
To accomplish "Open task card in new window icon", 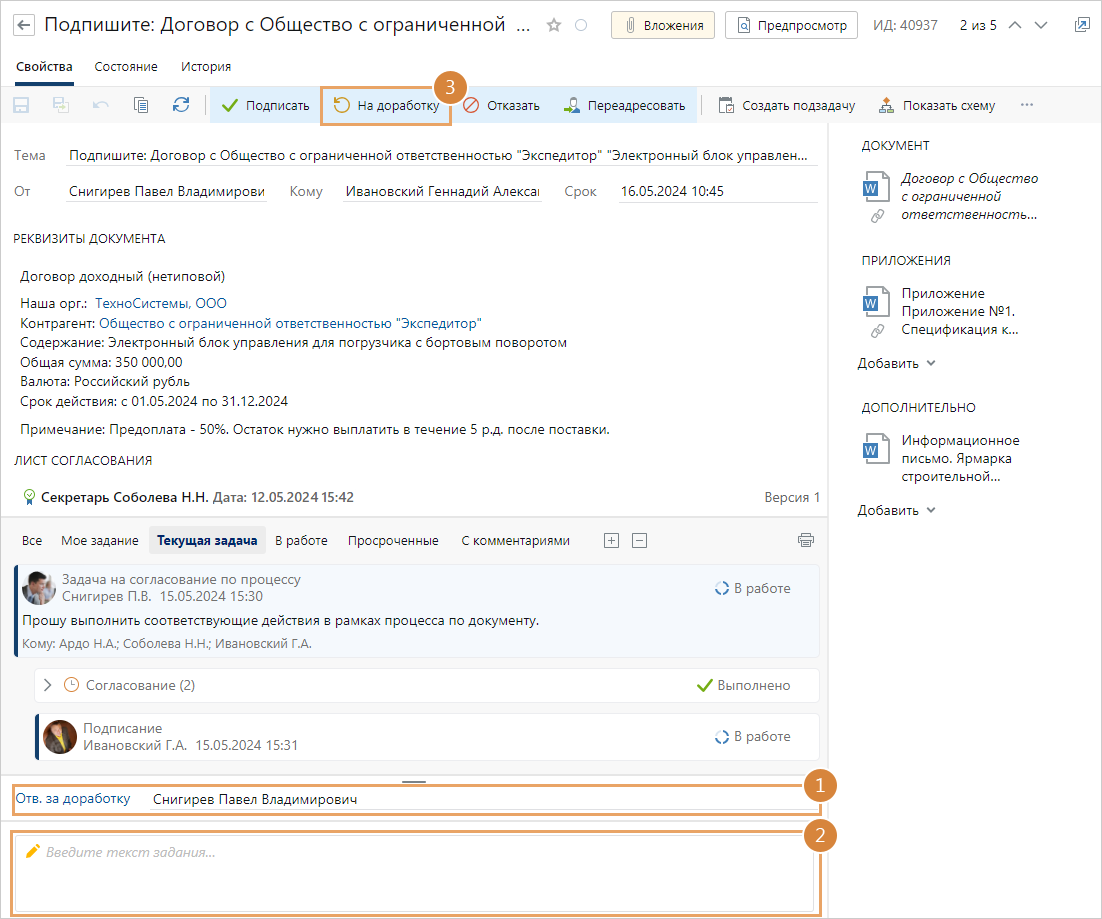I will click(x=1081, y=25).
